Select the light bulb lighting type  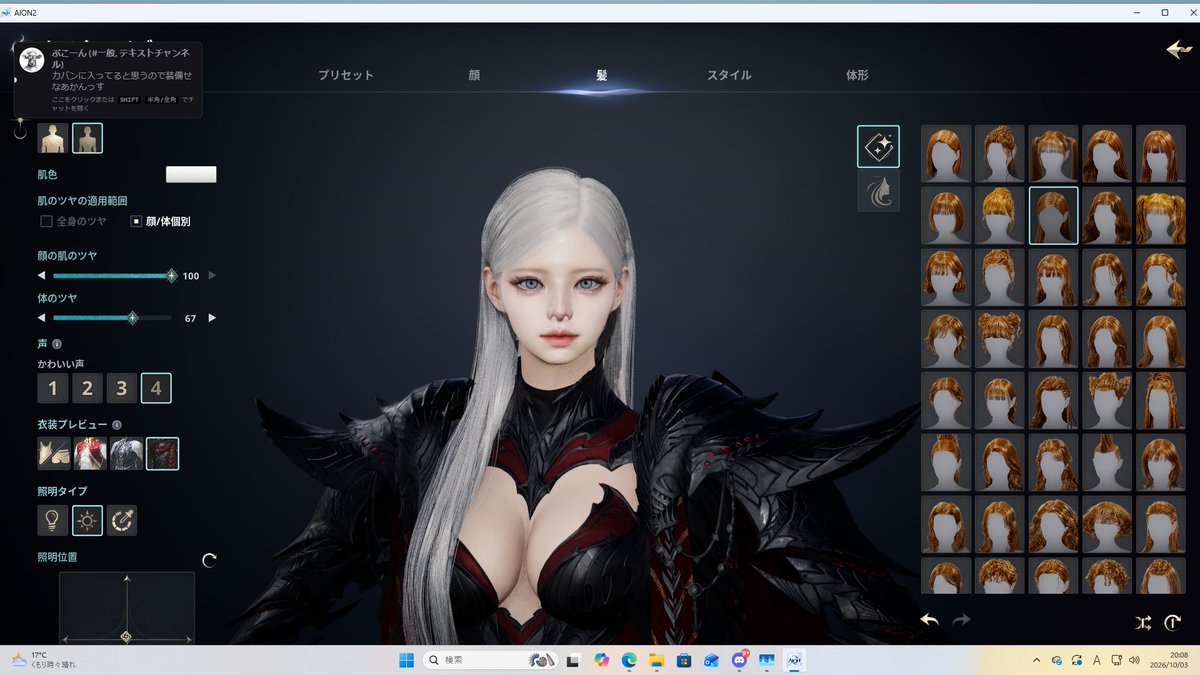click(52, 520)
